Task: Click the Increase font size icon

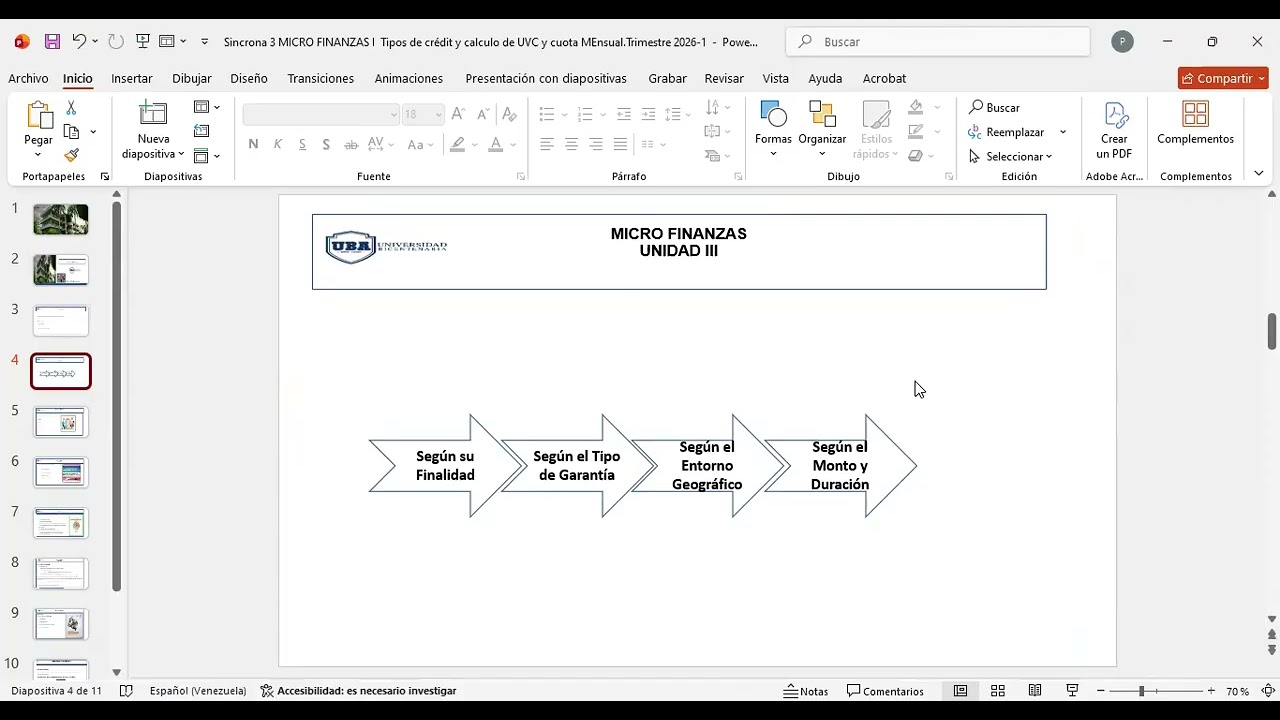Action: 458,115
